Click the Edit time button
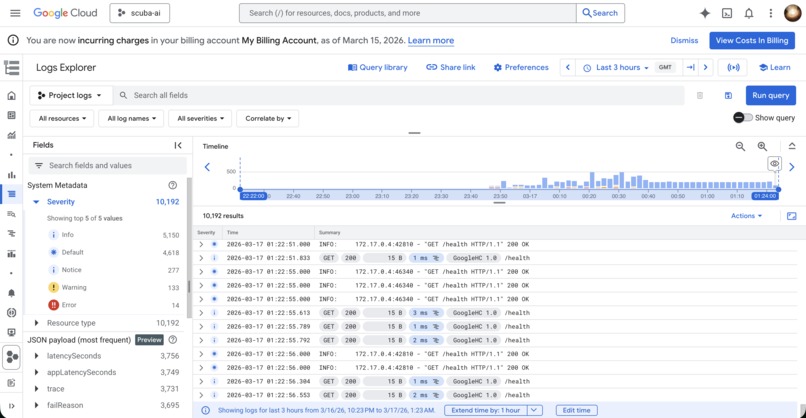This screenshot has width=806, height=418. click(576, 410)
